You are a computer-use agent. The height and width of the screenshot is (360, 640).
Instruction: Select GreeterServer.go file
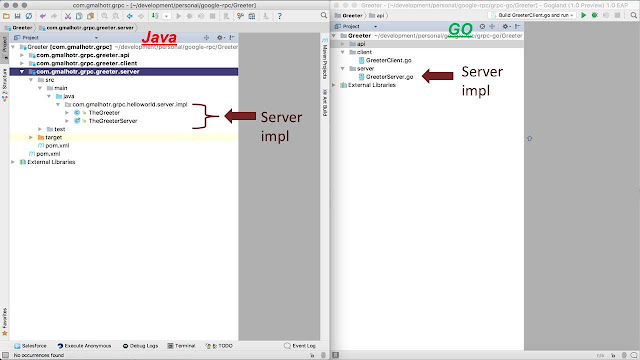click(389, 77)
